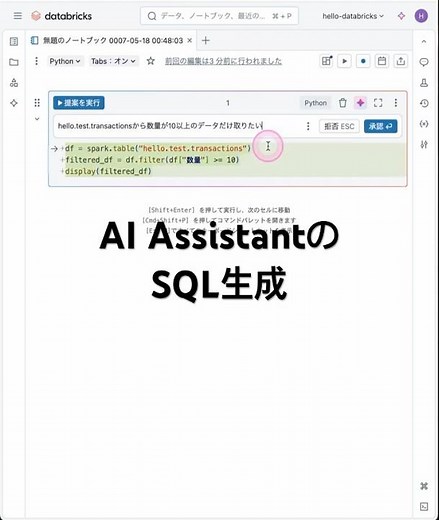
Task: Open the cell kebab menu
Action: click(396, 103)
